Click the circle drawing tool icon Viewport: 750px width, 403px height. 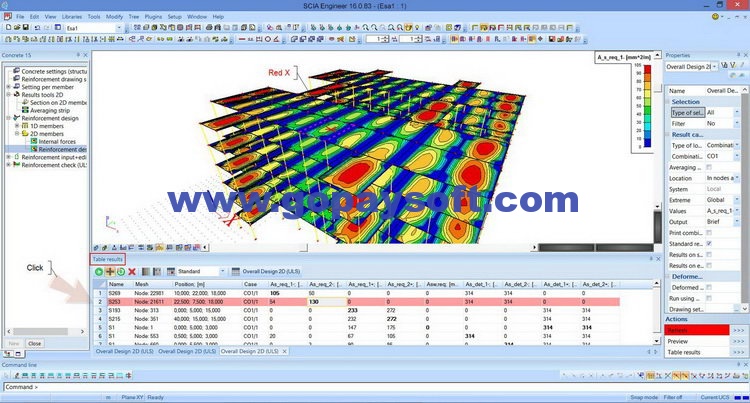click(268, 39)
